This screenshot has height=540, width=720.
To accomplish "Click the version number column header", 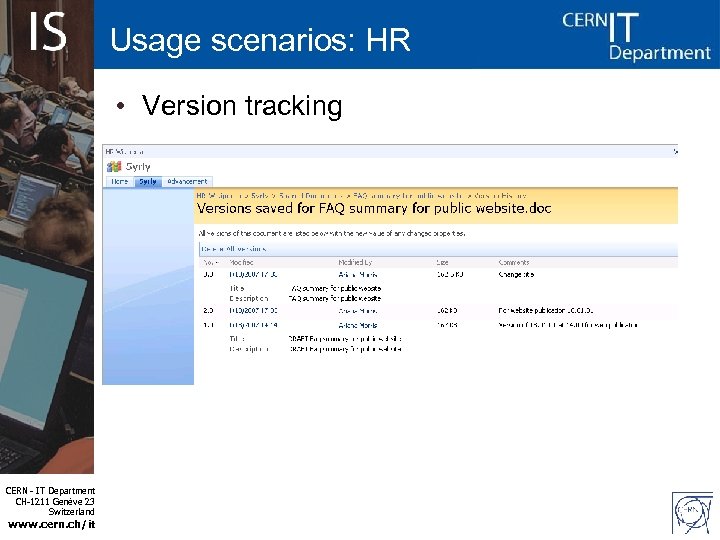I will (210, 262).
